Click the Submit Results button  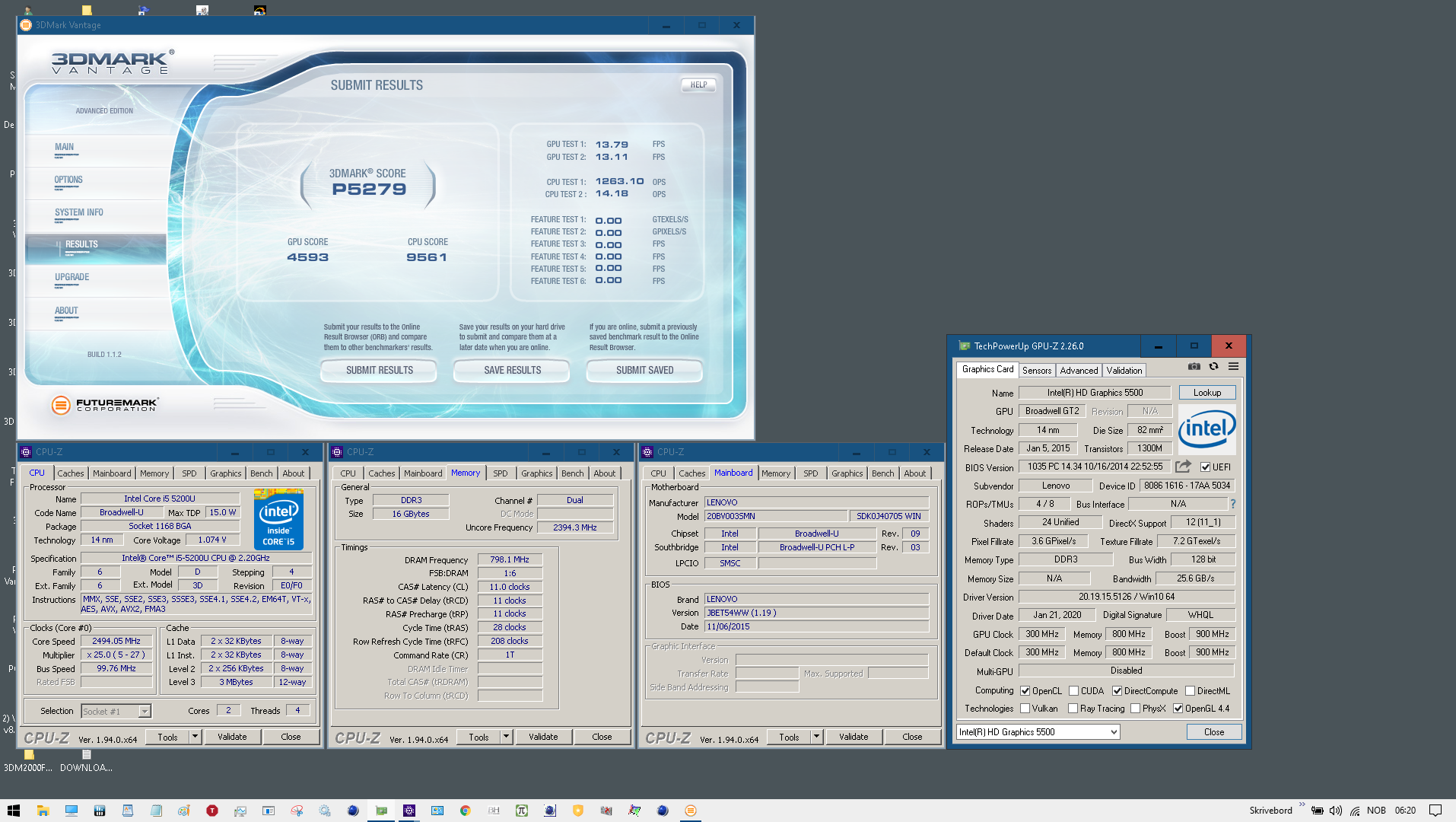click(x=379, y=371)
